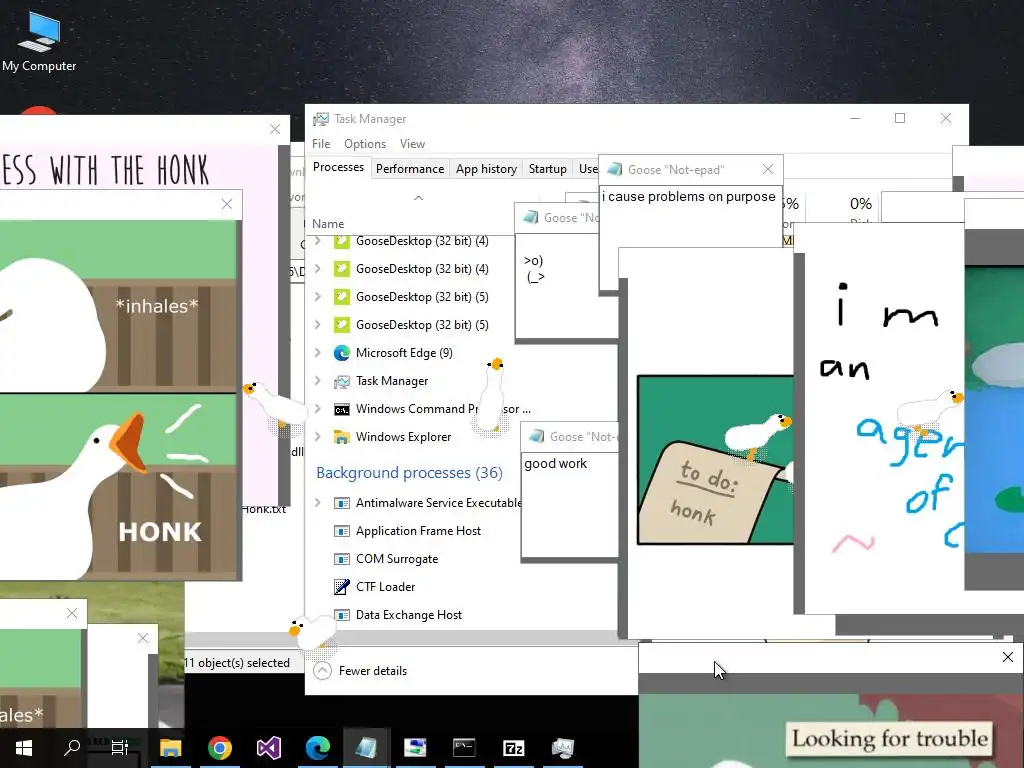Click in the 'good work' notepad text area
This screenshot has width=1024, height=768.
tap(569, 506)
